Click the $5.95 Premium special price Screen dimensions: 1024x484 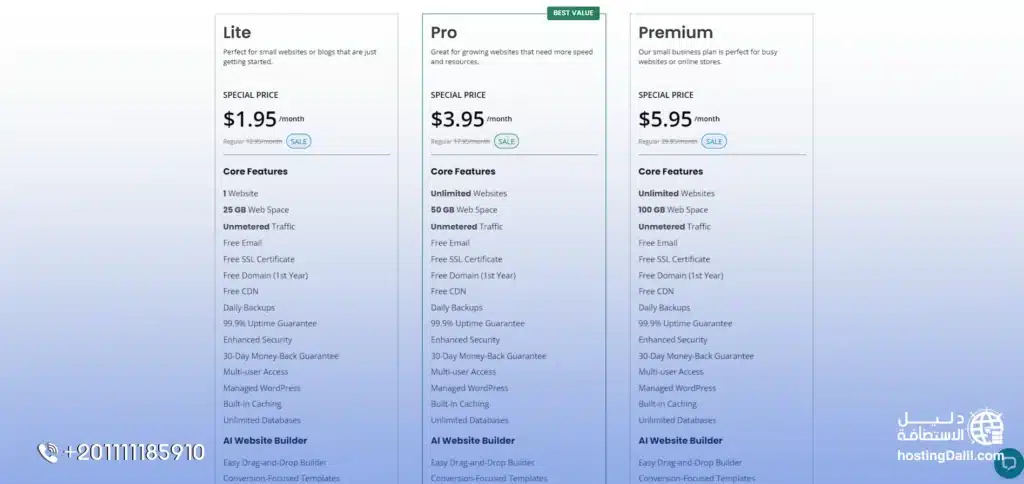[x=666, y=119]
